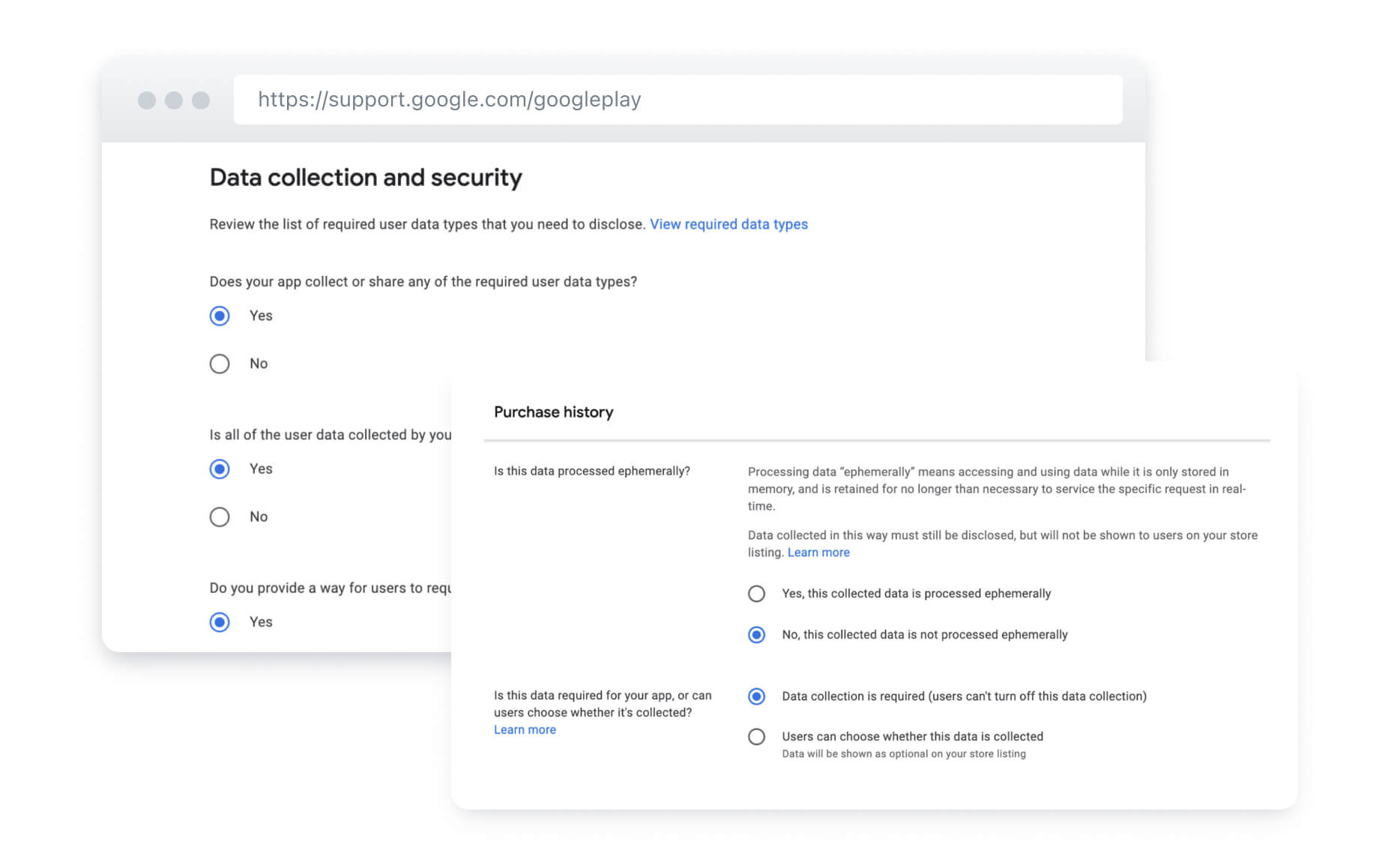
Task: Select "No" for collecting required user data types
Action: (219, 364)
